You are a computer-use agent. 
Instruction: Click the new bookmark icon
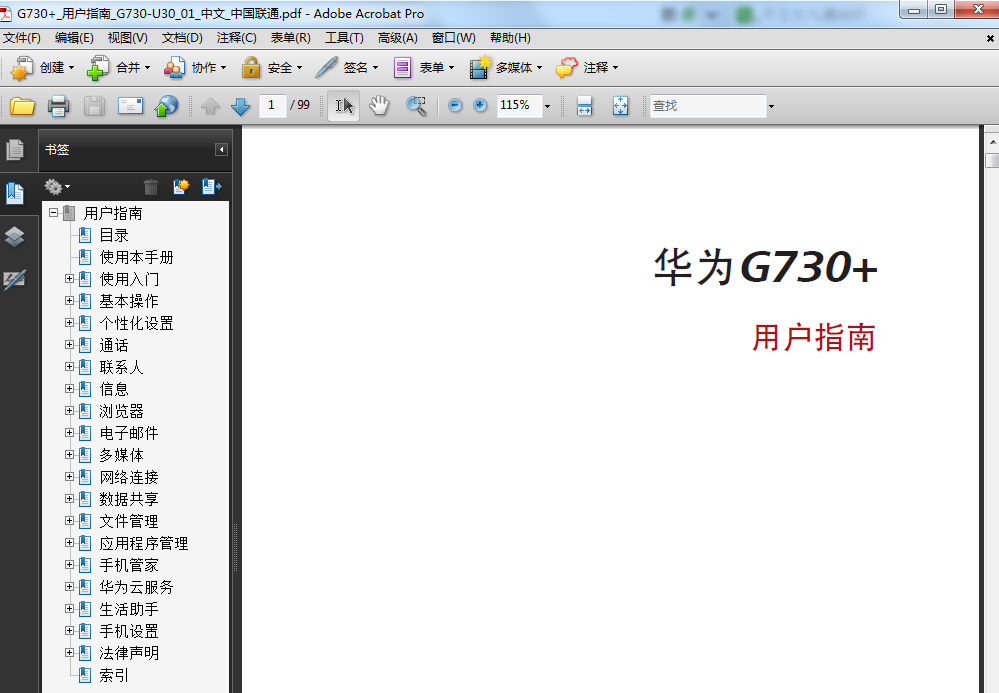181,187
